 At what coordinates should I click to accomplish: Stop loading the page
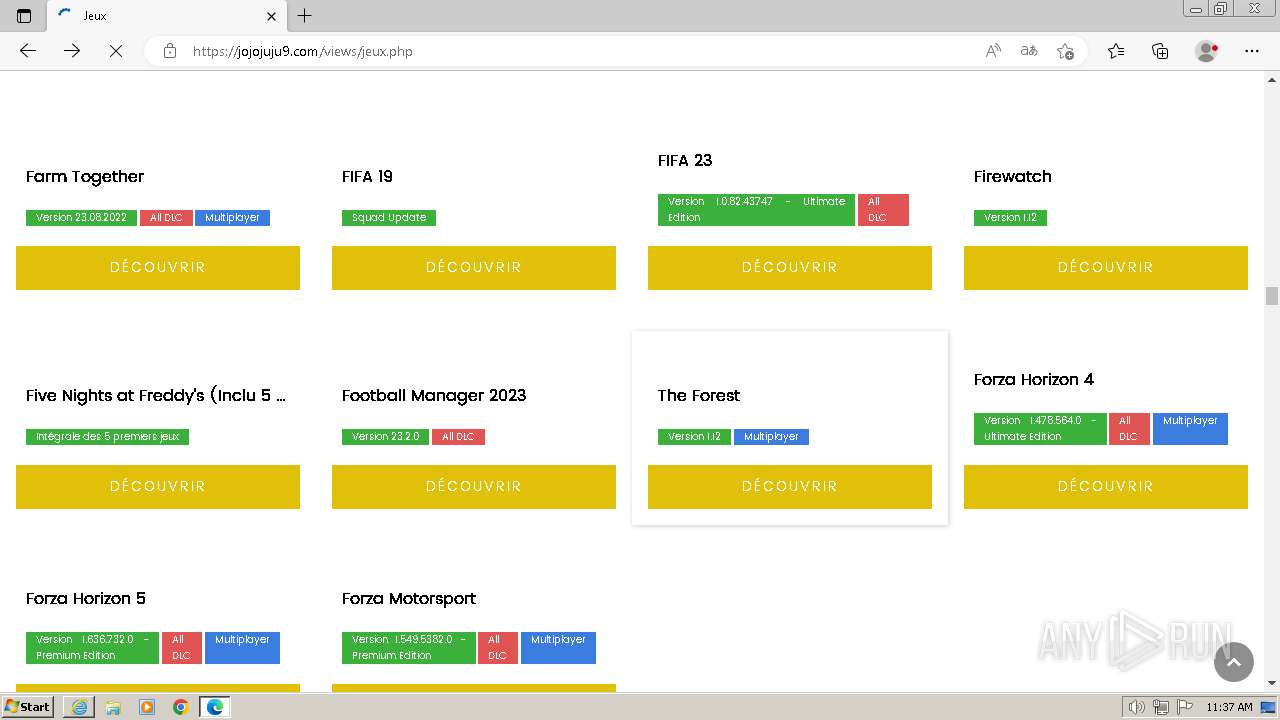coord(116,51)
